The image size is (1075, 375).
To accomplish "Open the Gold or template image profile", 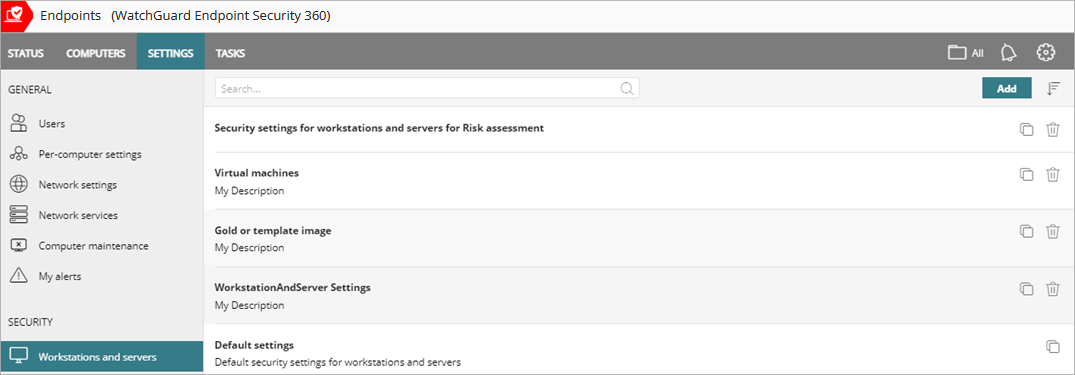I will tap(273, 230).
